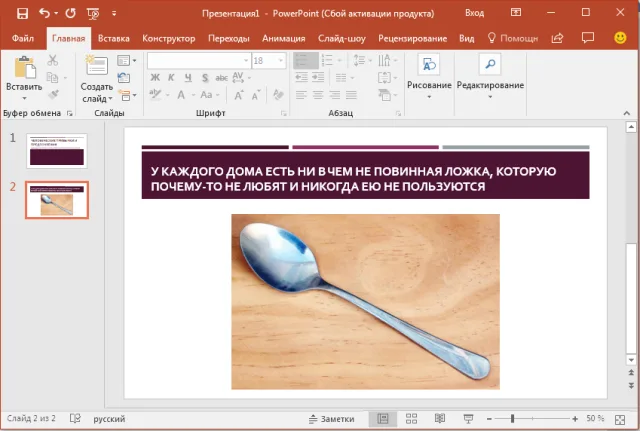Open the Шрифт dialog launcher

point(284,113)
